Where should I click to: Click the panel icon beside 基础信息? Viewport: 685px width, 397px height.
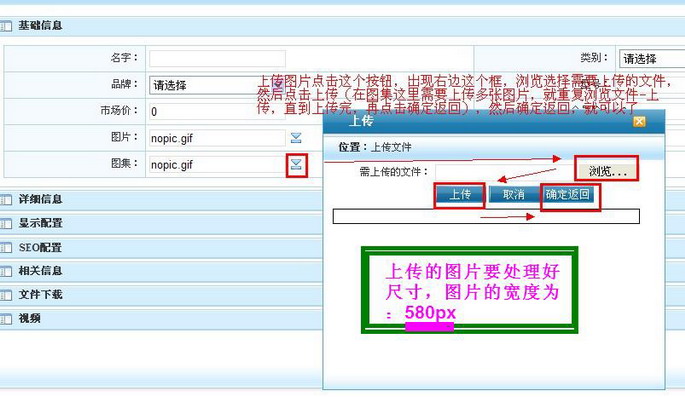(6, 26)
